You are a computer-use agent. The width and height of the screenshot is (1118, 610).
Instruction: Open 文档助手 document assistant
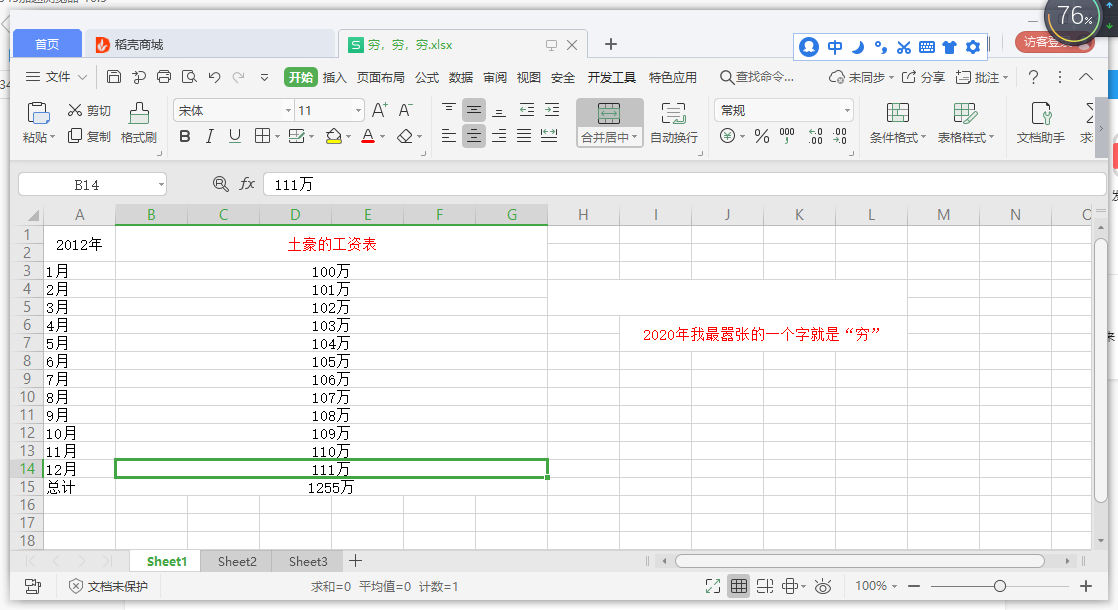pos(1041,123)
